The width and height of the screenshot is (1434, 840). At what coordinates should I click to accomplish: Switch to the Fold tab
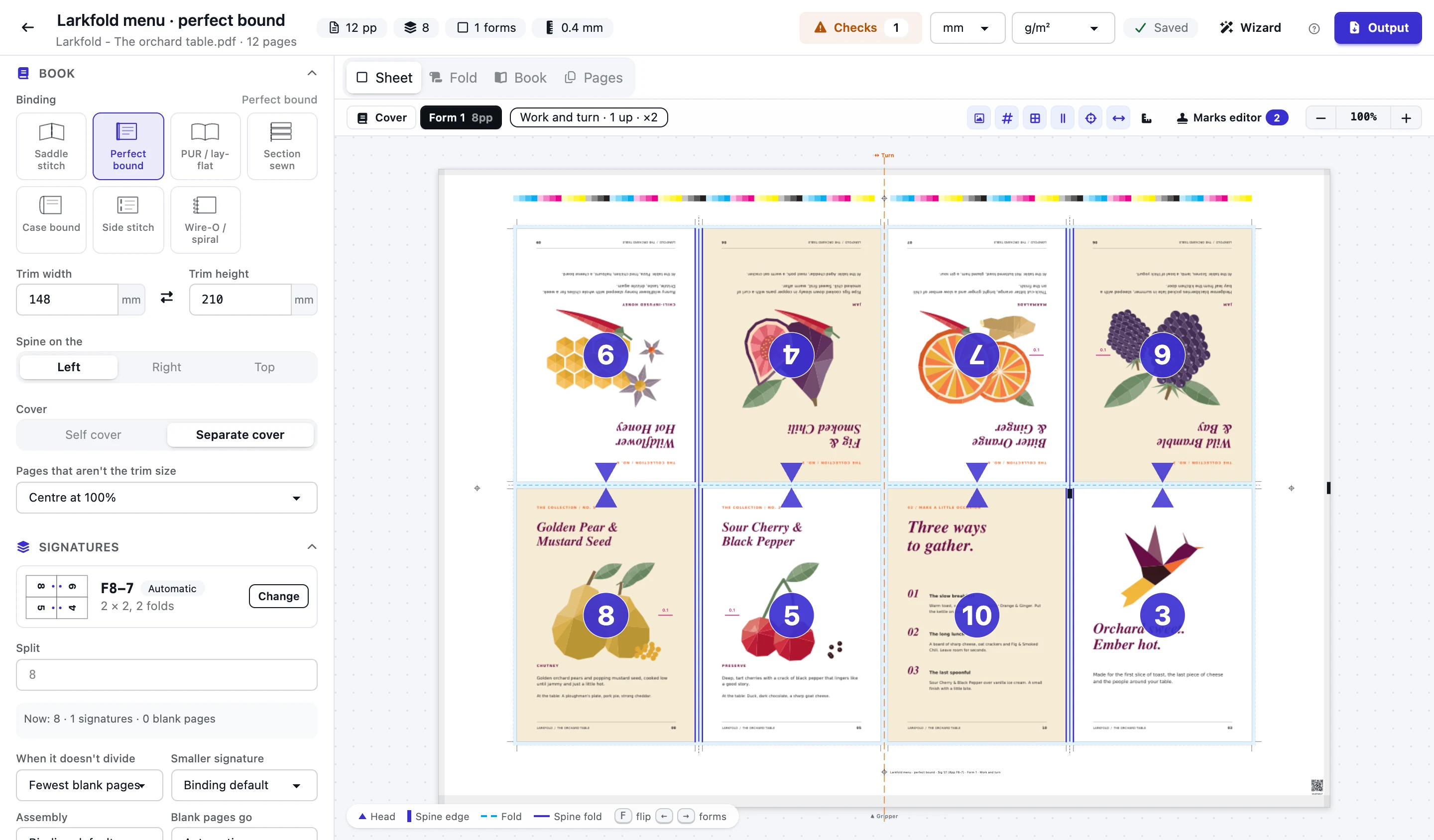[x=453, y=77]
